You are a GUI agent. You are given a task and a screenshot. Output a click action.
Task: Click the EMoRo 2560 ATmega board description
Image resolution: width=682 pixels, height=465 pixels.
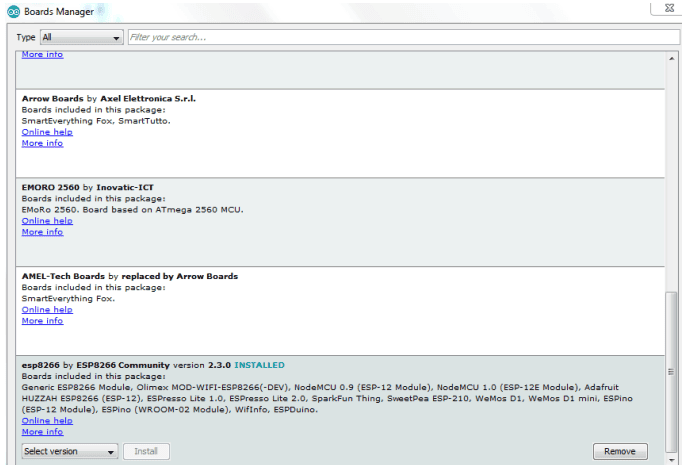coord(133,210)
